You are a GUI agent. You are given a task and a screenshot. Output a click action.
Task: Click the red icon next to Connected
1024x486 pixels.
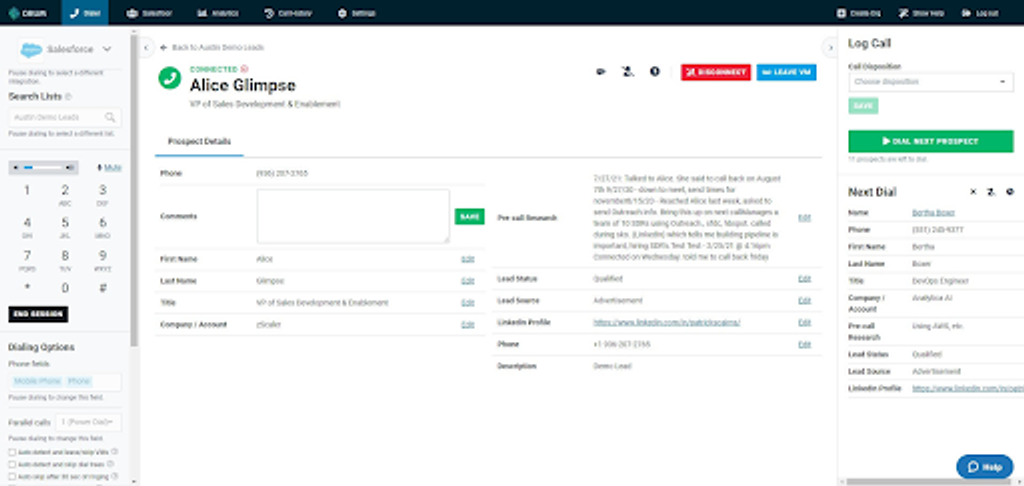click(244, 69)
